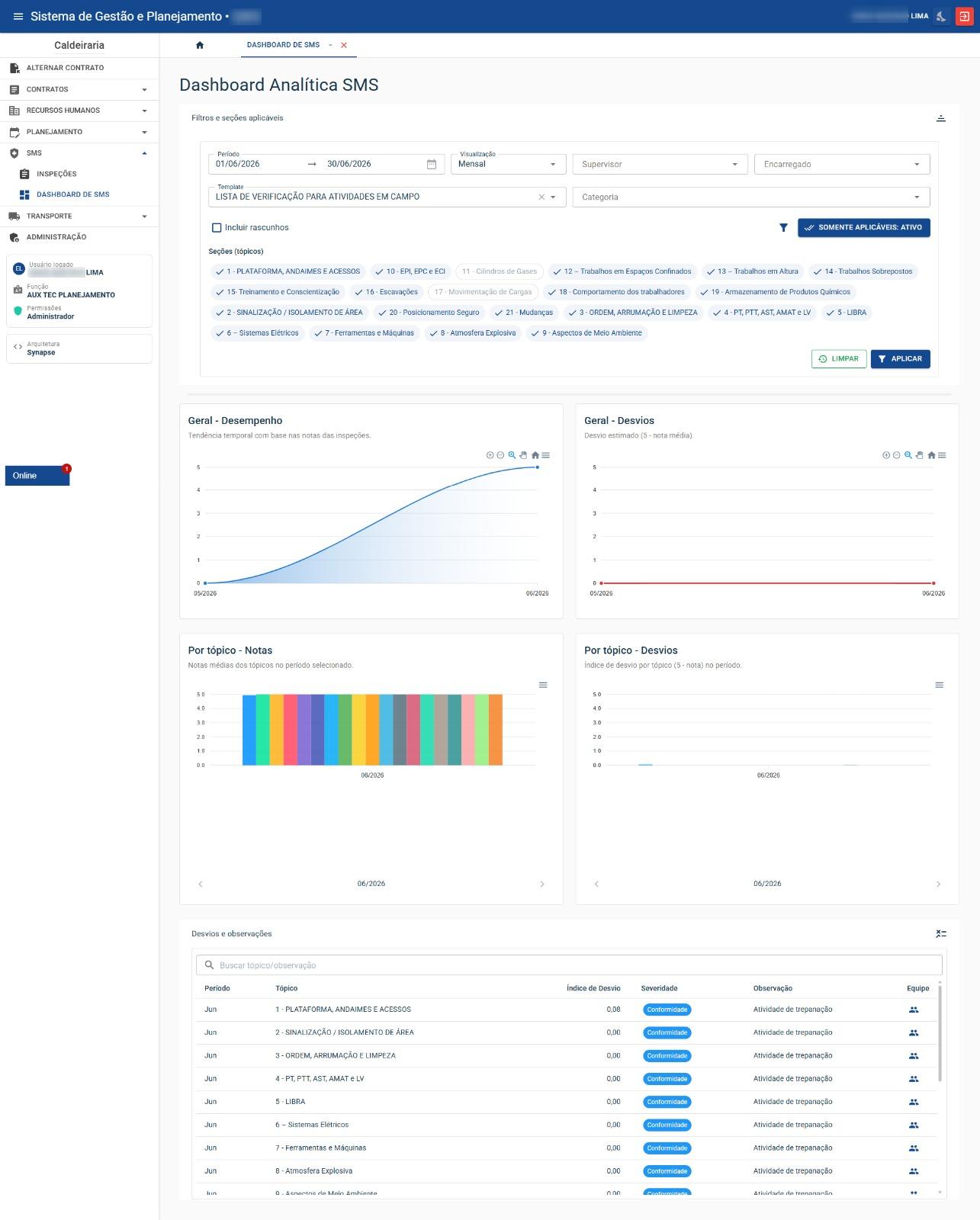Click the Aplicar button

(900, 358)
